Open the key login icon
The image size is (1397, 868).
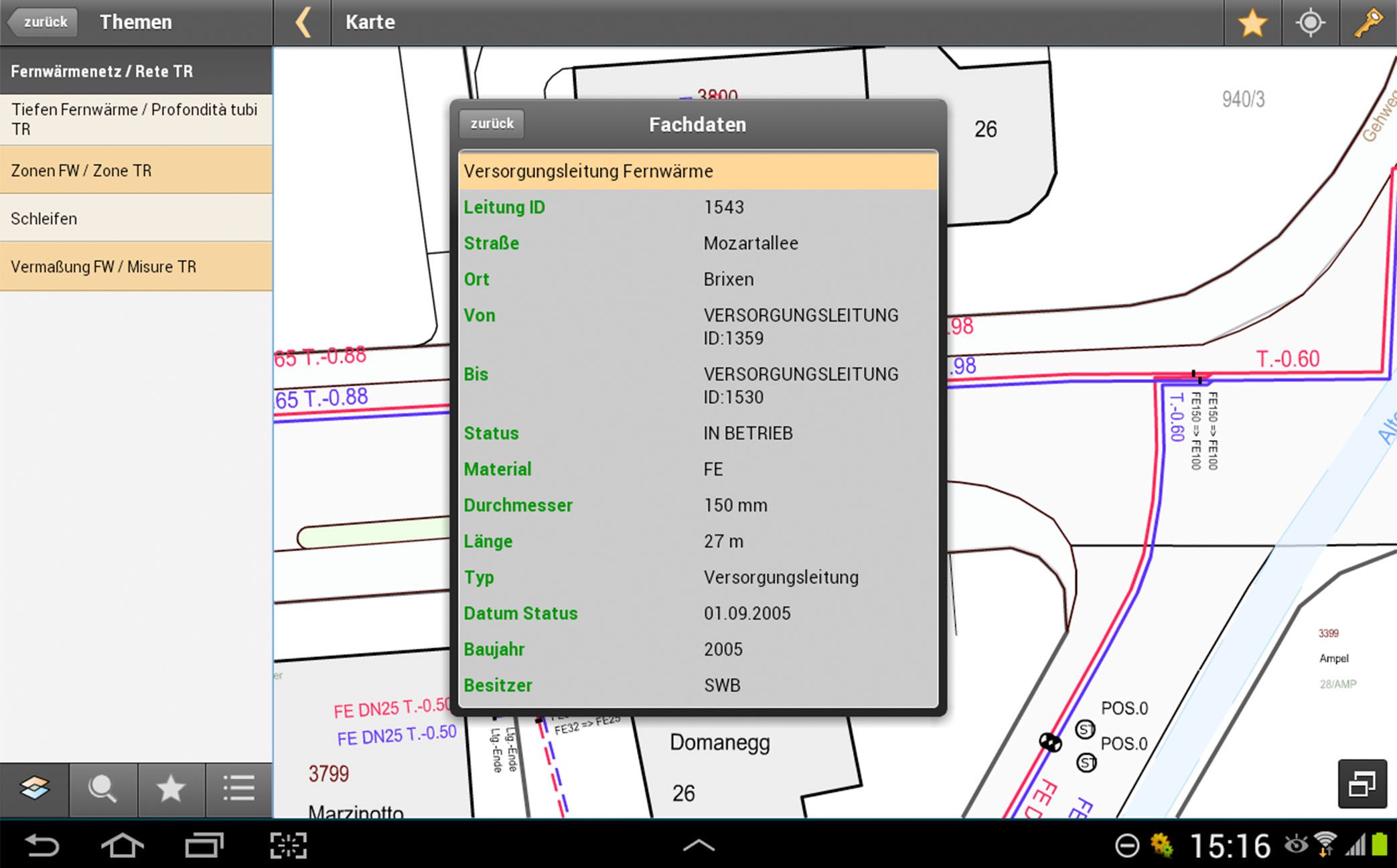pos(1368,23)
